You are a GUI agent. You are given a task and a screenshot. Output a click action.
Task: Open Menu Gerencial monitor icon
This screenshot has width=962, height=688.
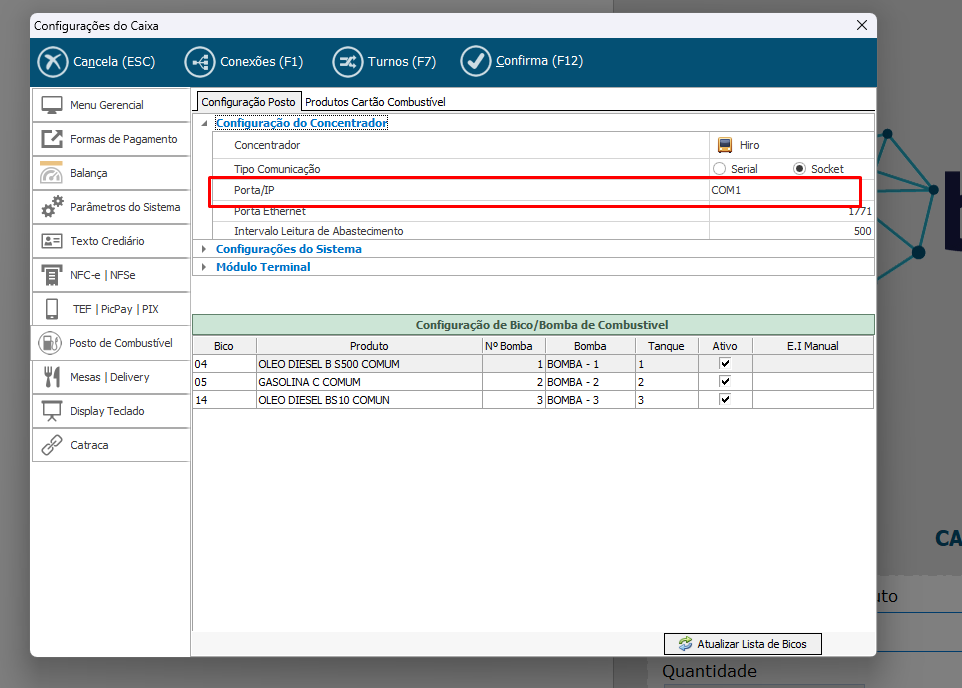pos(52,105)
